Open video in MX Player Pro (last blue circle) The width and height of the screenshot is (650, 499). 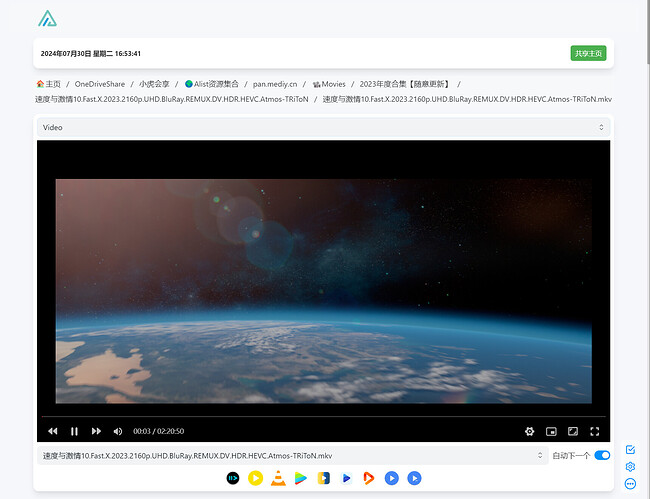414,478
